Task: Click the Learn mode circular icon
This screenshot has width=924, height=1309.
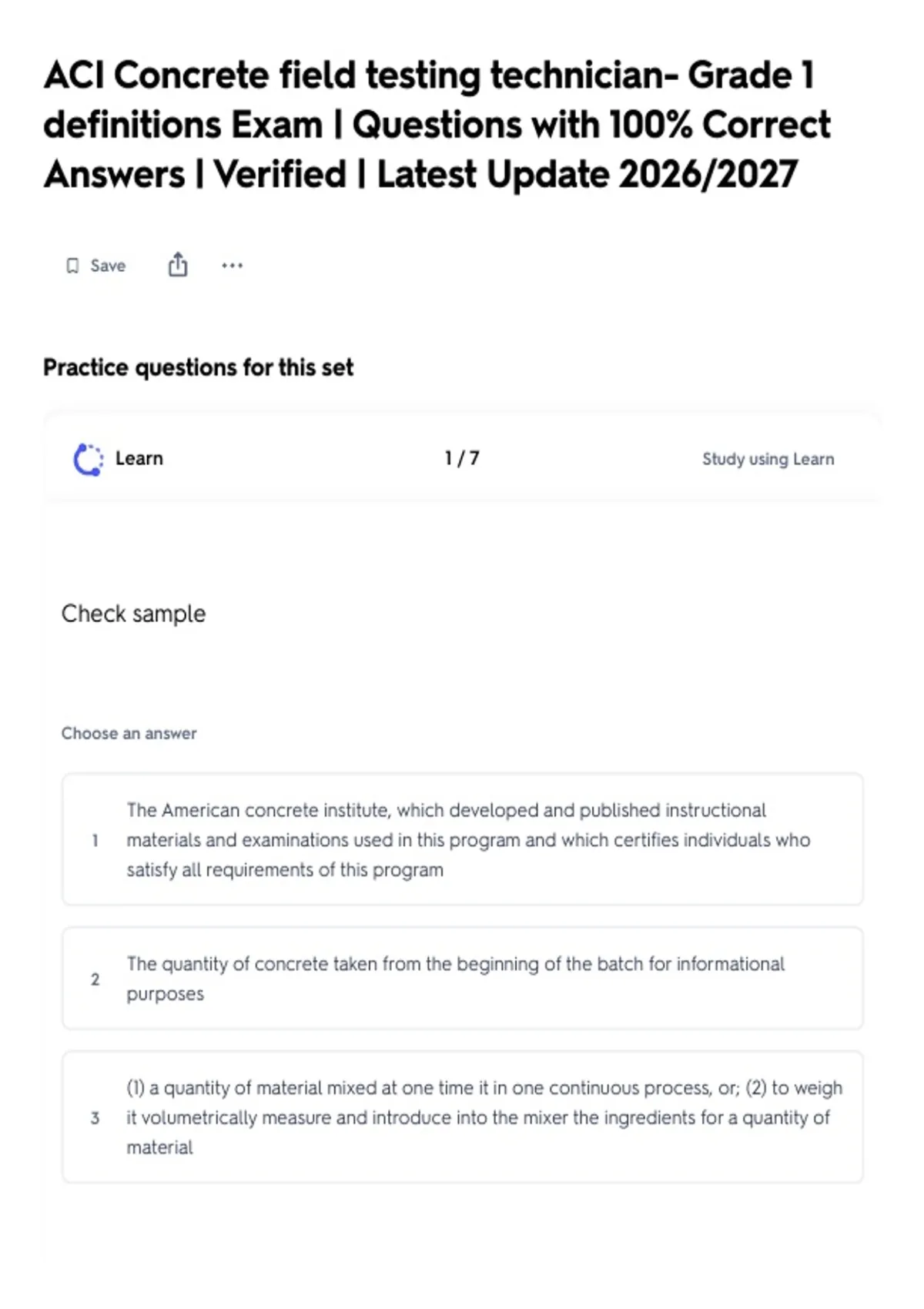Action: tap(88, 460)
